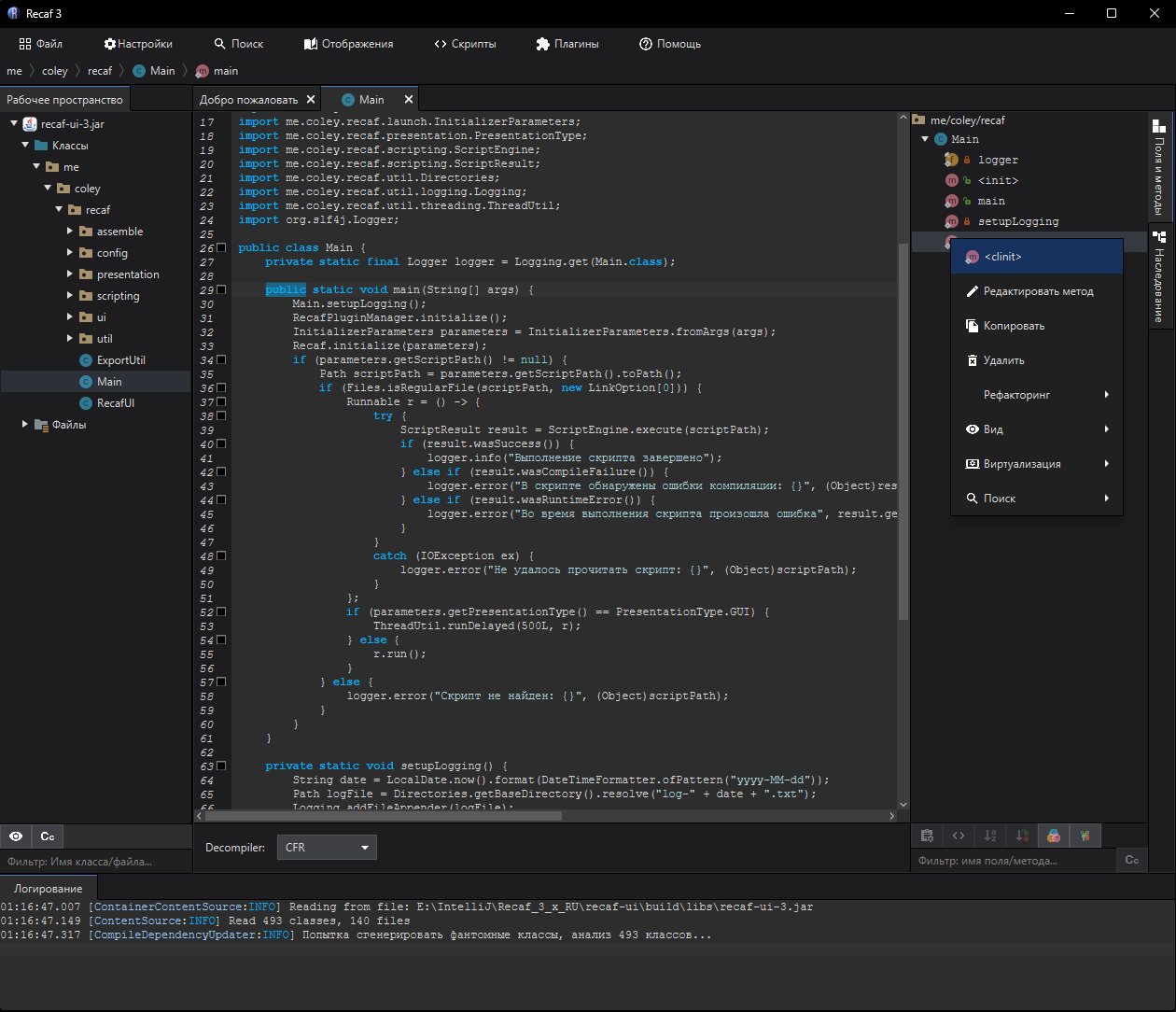Screen dimensions: 1176x1012
Task: Click the setupLogging method icon in outline
Action: [x=951, y=221]
